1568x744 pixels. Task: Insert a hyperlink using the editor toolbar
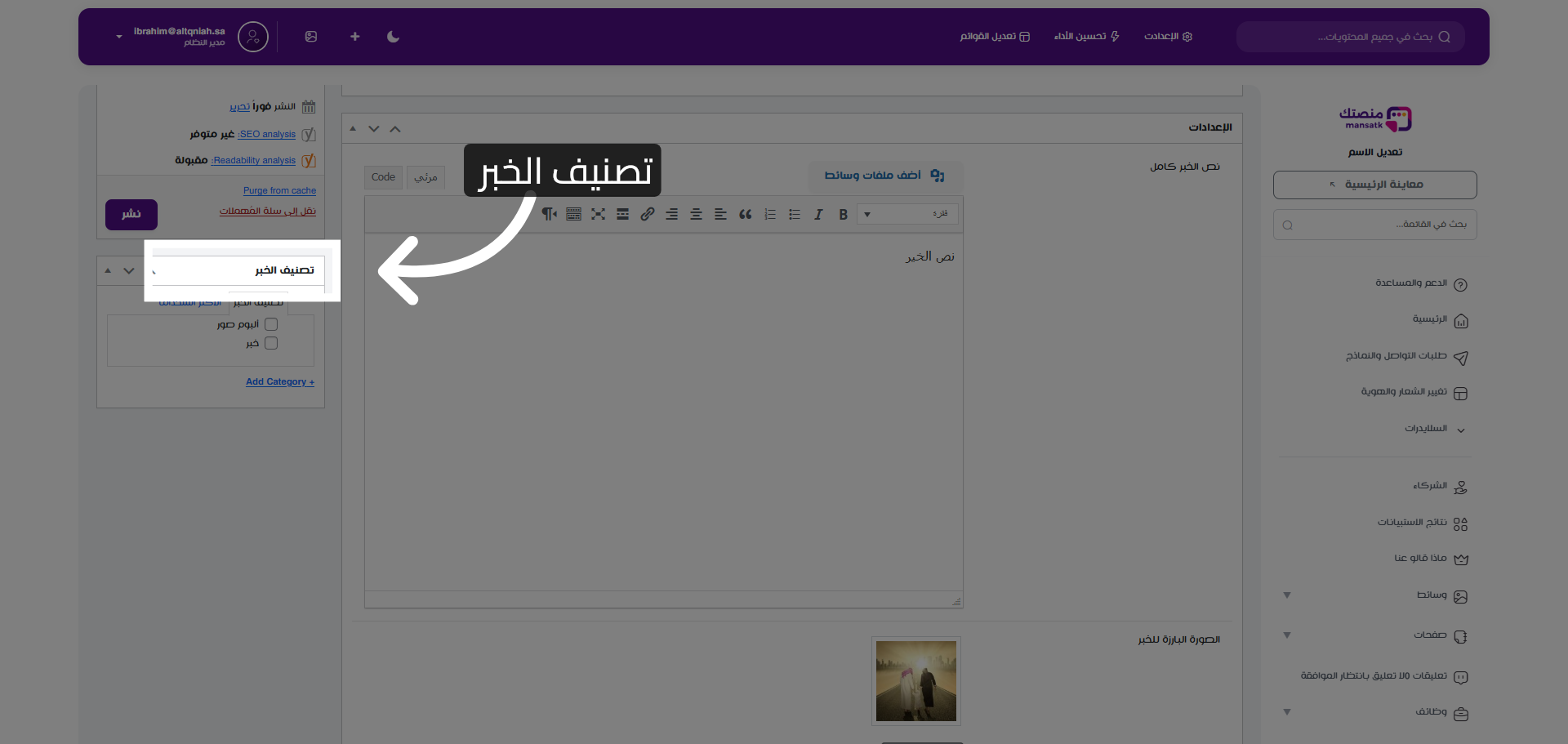(x=648, y=214)
